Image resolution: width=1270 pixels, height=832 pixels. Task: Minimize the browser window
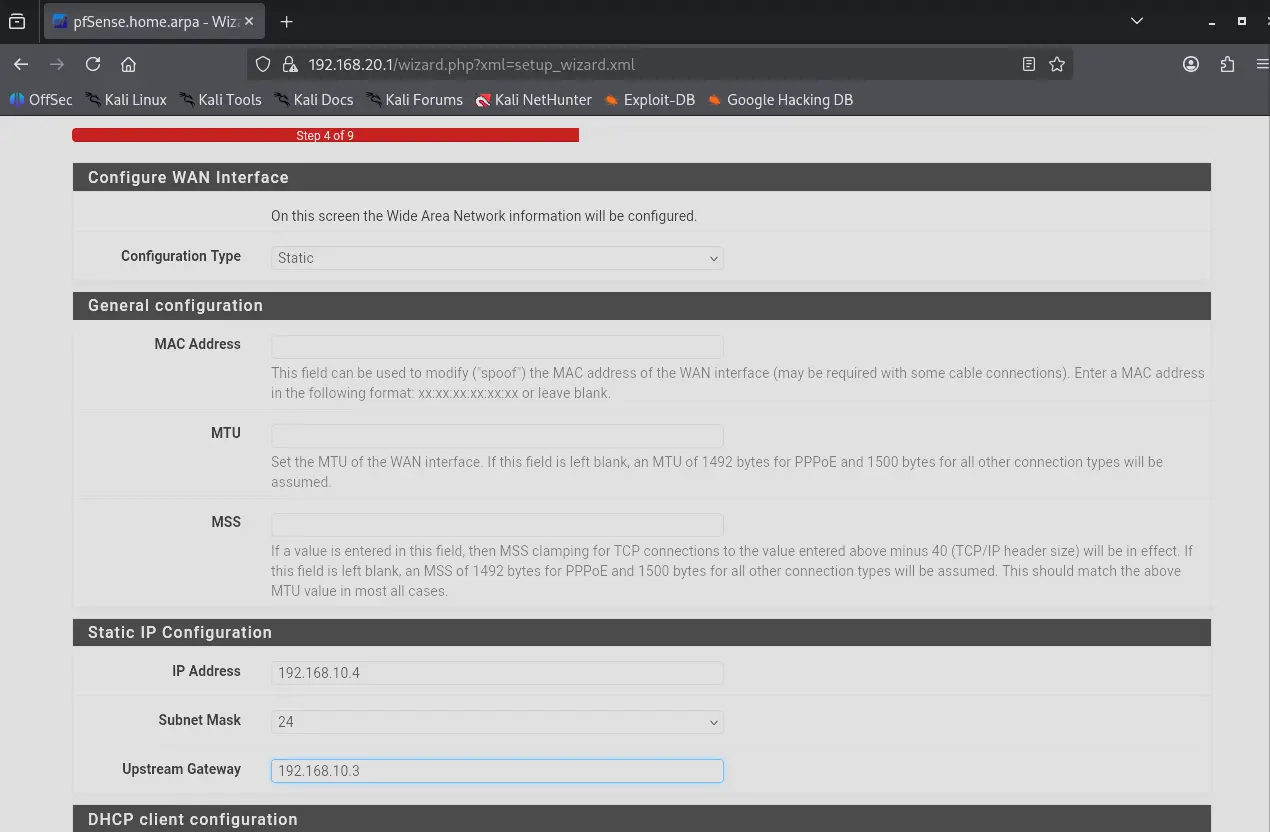[1212, 21]
